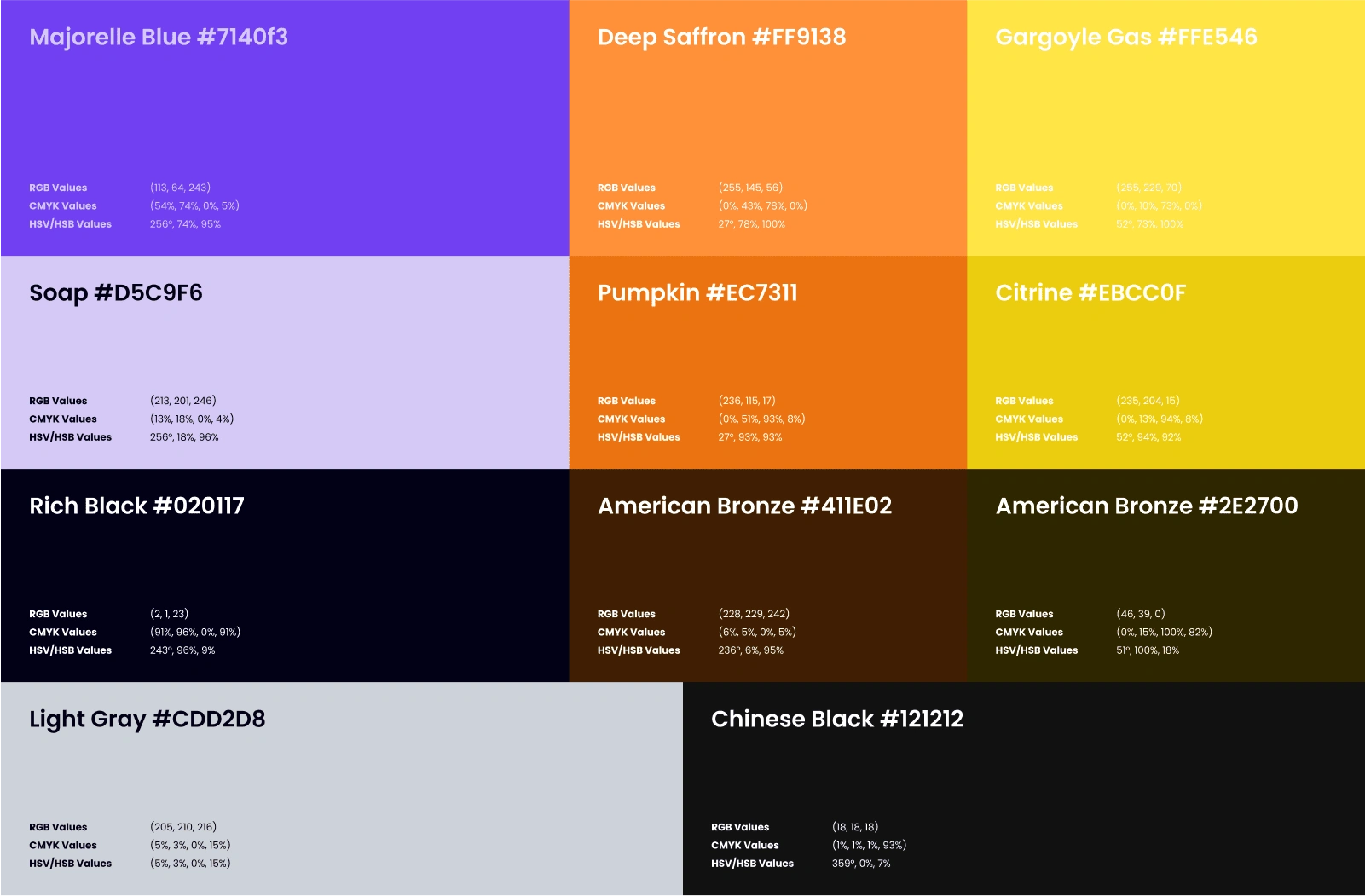Select HSV value '243°, 96%, 9%'
Viewport: 1365px width, 896px height.
pyautogui.click(x=182, y=650)
